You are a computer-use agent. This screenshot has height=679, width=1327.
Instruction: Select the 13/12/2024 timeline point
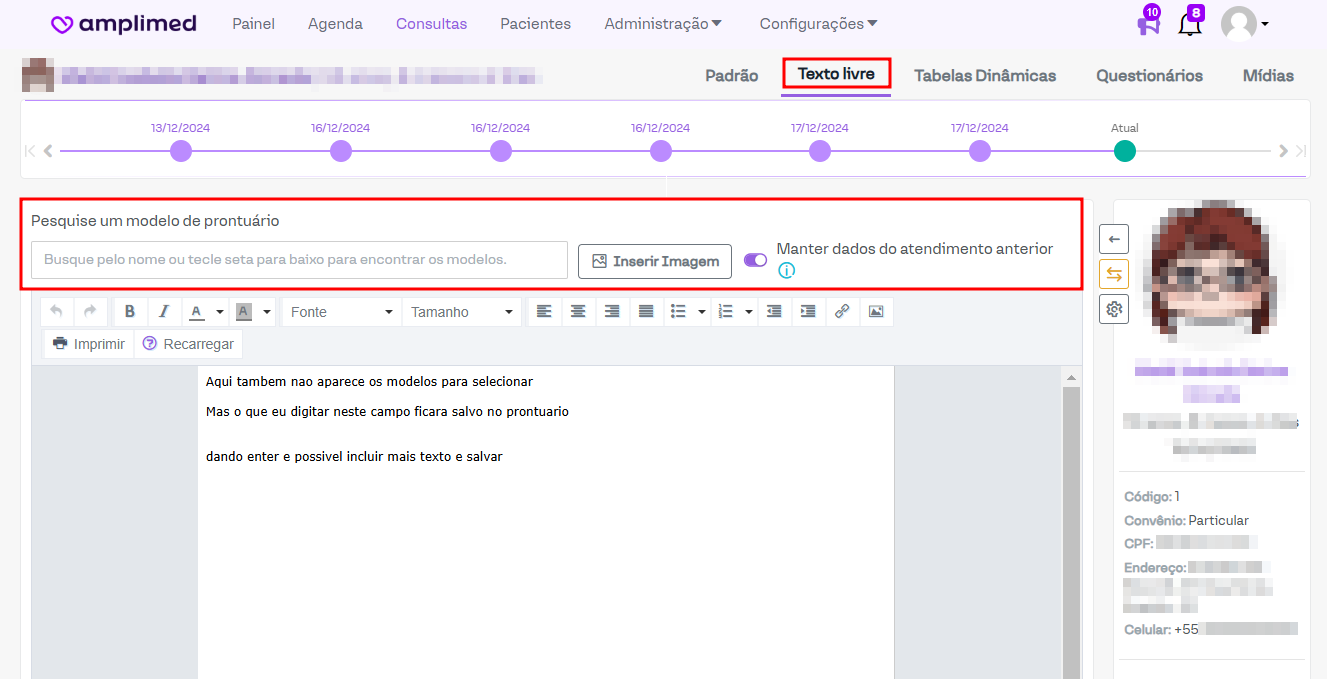click(x=181, y=151)
